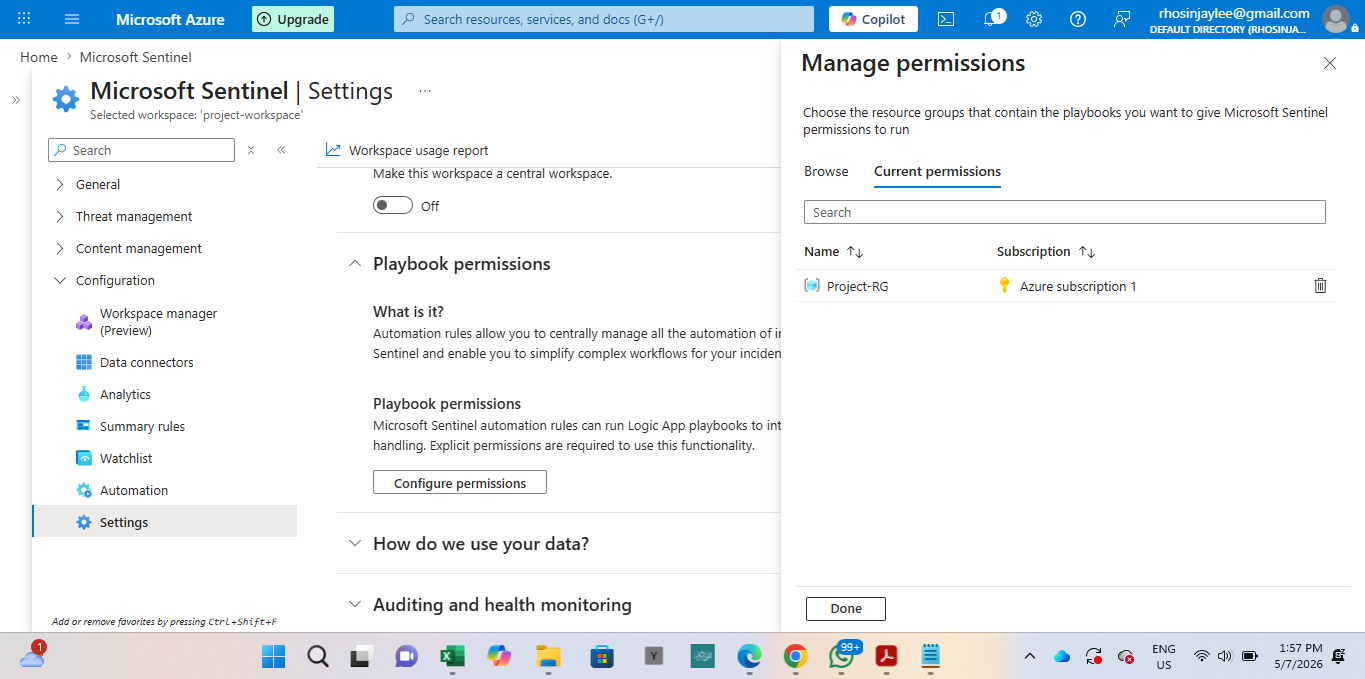This screenshot has width=1365, height=679.
Task: Open Summary rules page
Action: pos(142,426)
